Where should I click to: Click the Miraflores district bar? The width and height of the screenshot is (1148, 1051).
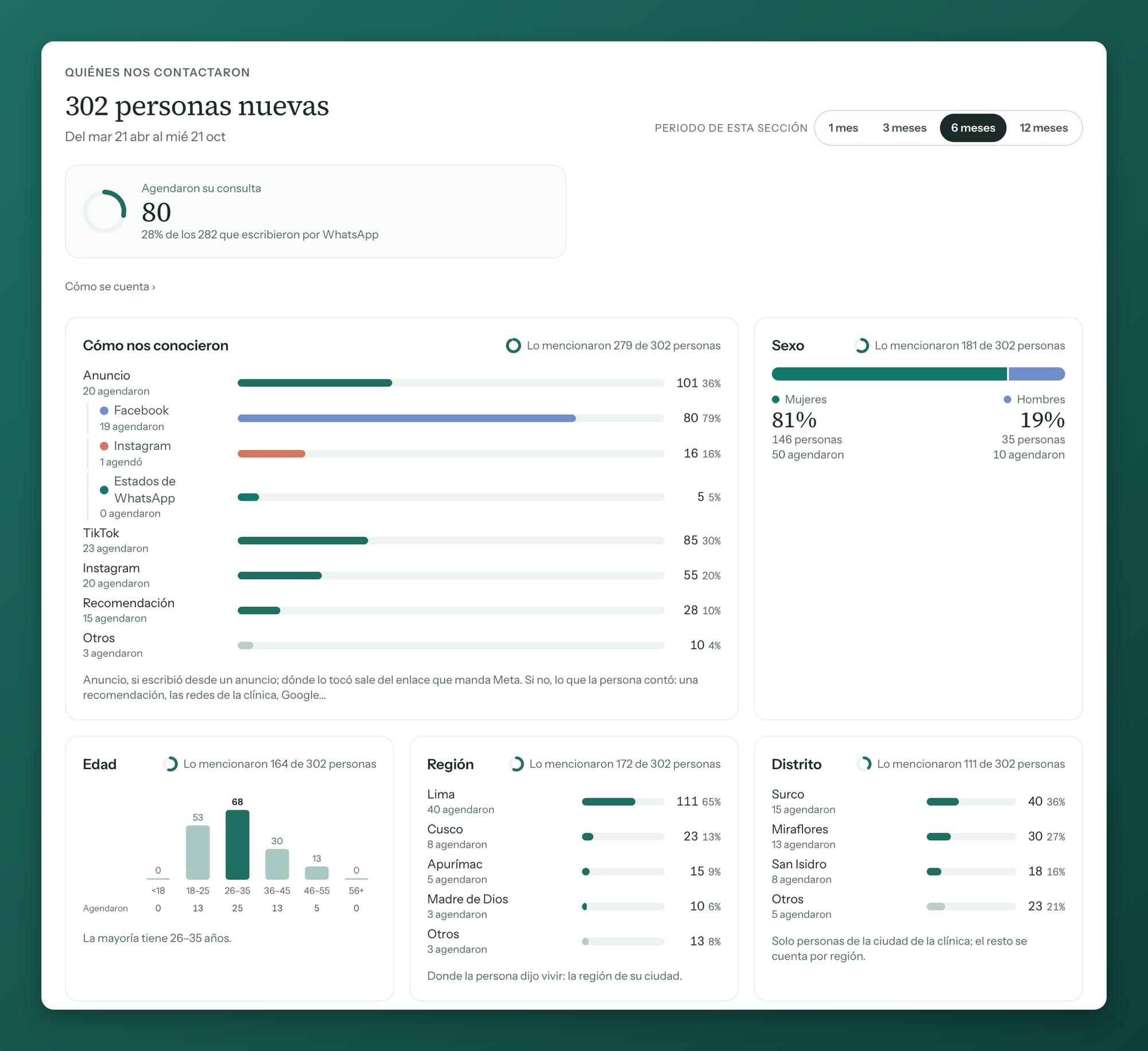coord(971,837)
